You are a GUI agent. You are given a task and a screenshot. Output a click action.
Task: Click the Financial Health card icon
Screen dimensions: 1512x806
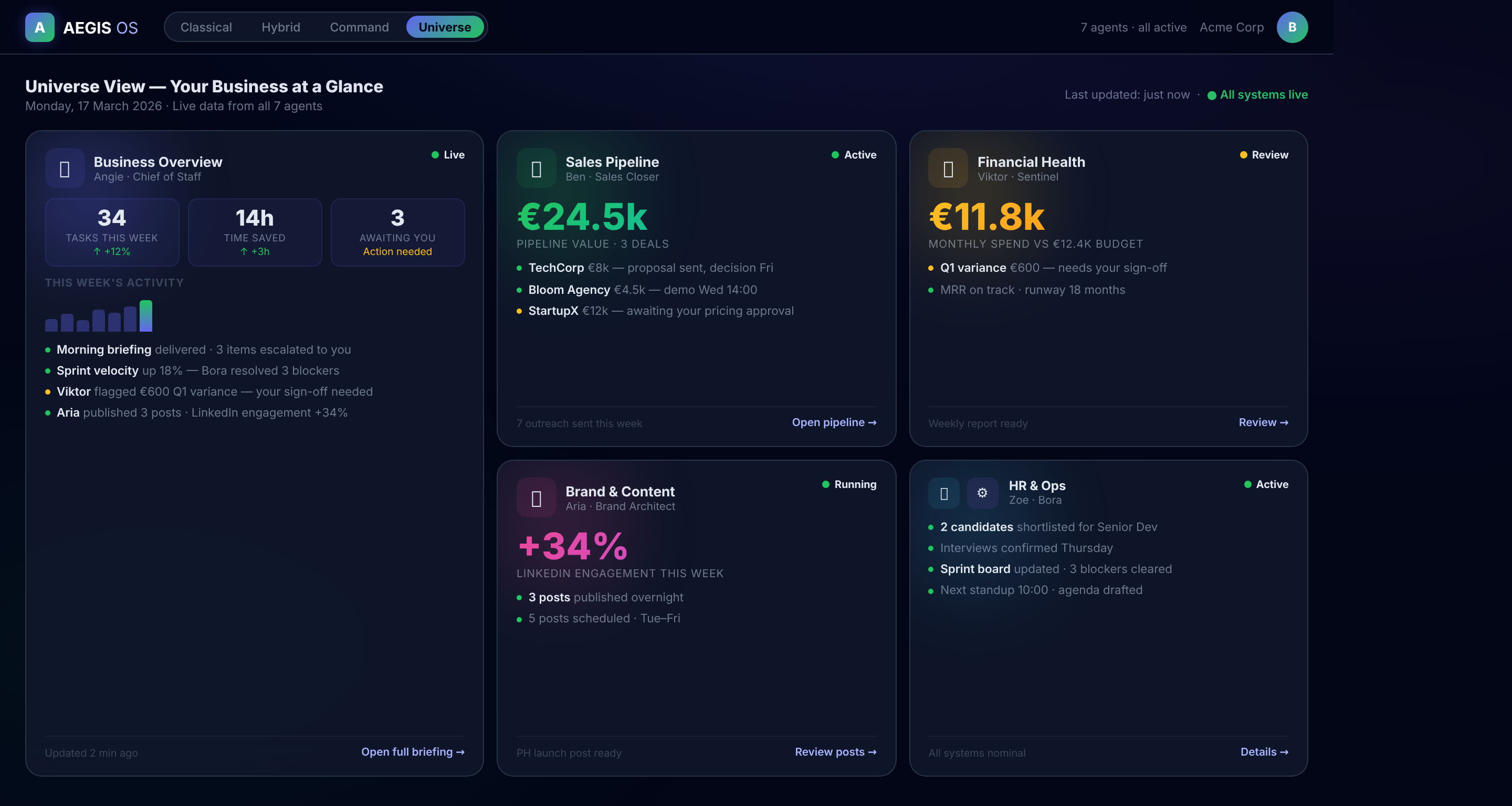(947, 168)
